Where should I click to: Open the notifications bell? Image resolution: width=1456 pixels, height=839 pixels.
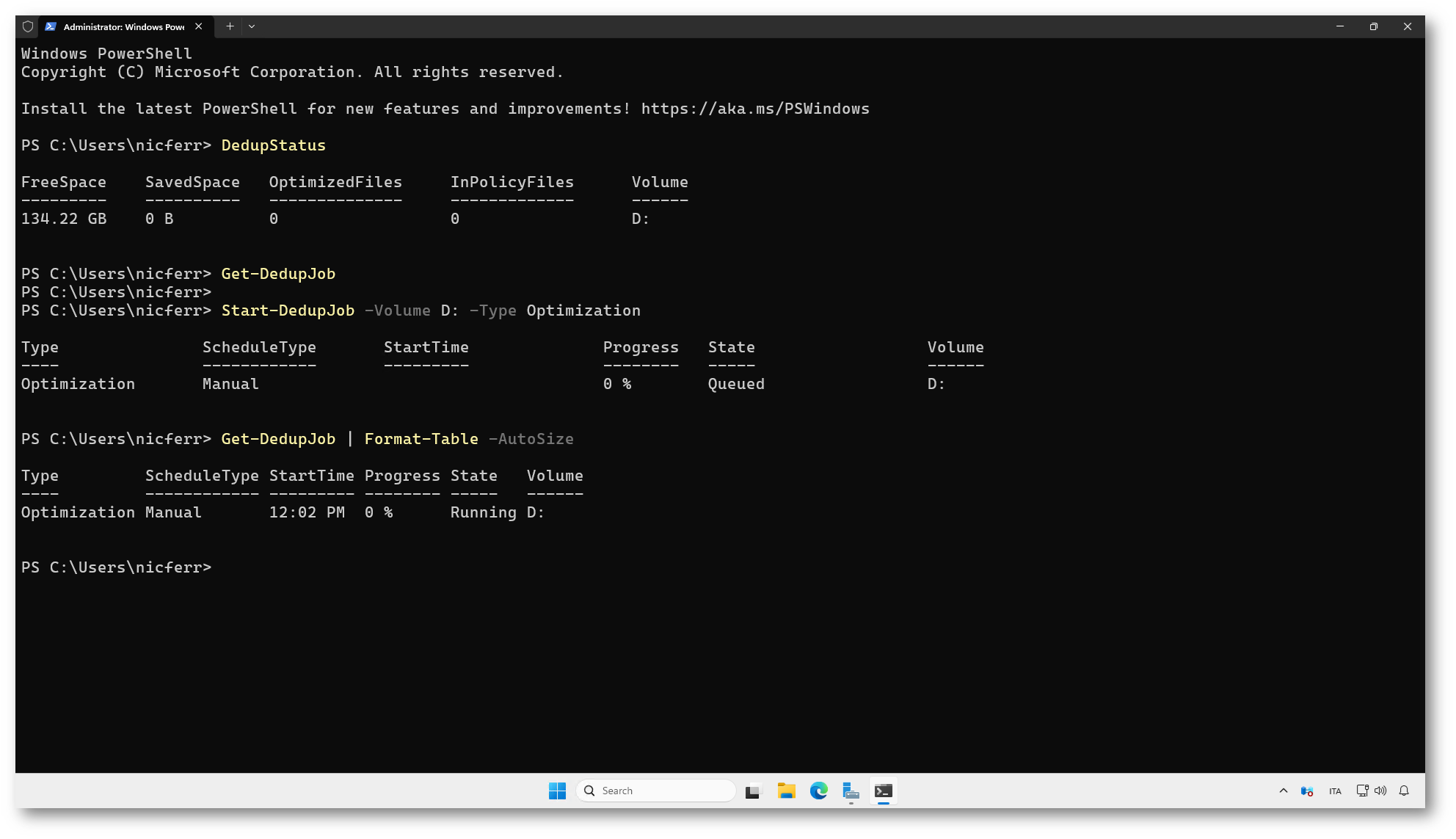coord(1404,791)
